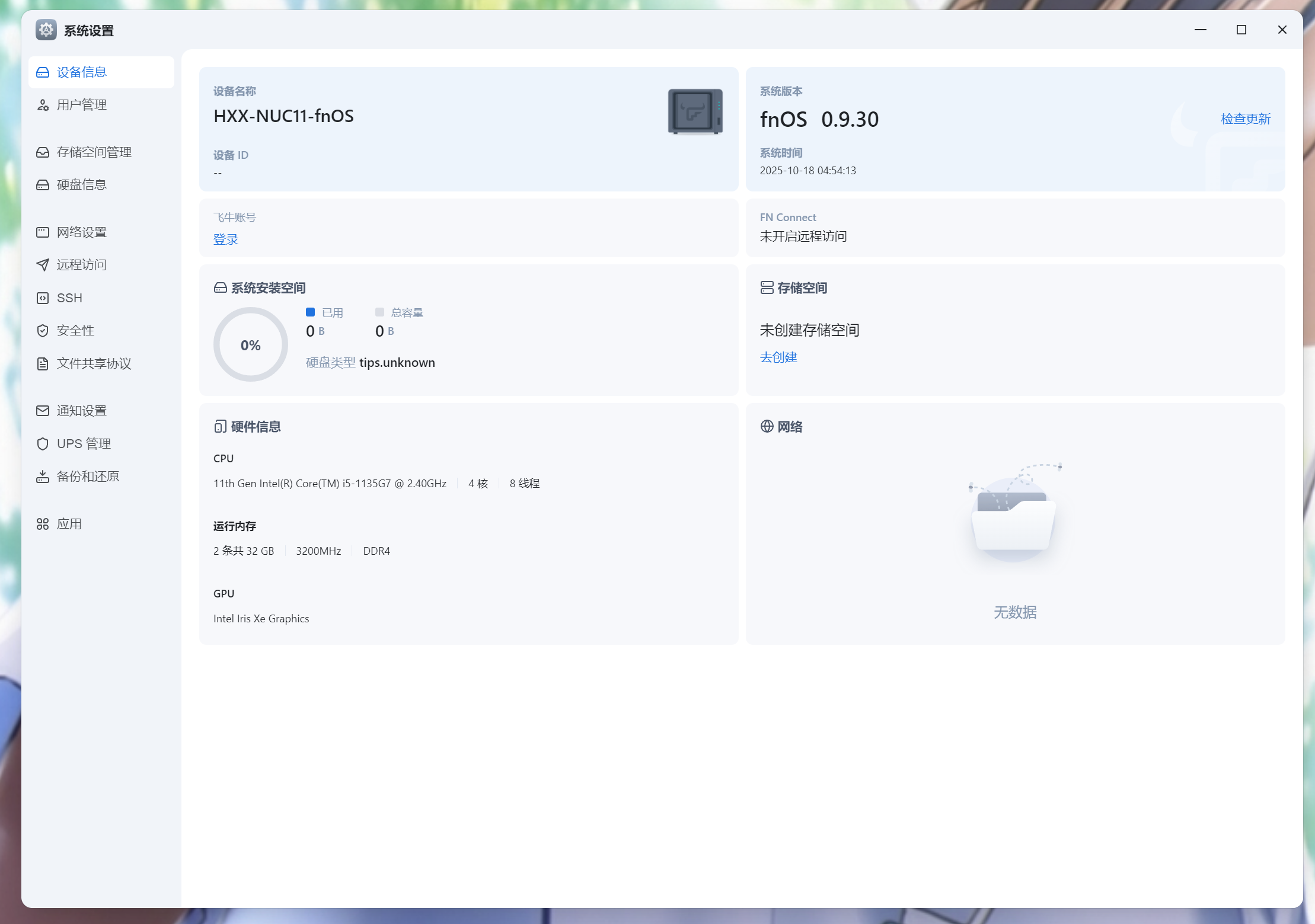Select 设备信息 tab
Image resolution: width=1315 pixels, height=924 pixels.
pyautogui.click(x=81, y=72)
